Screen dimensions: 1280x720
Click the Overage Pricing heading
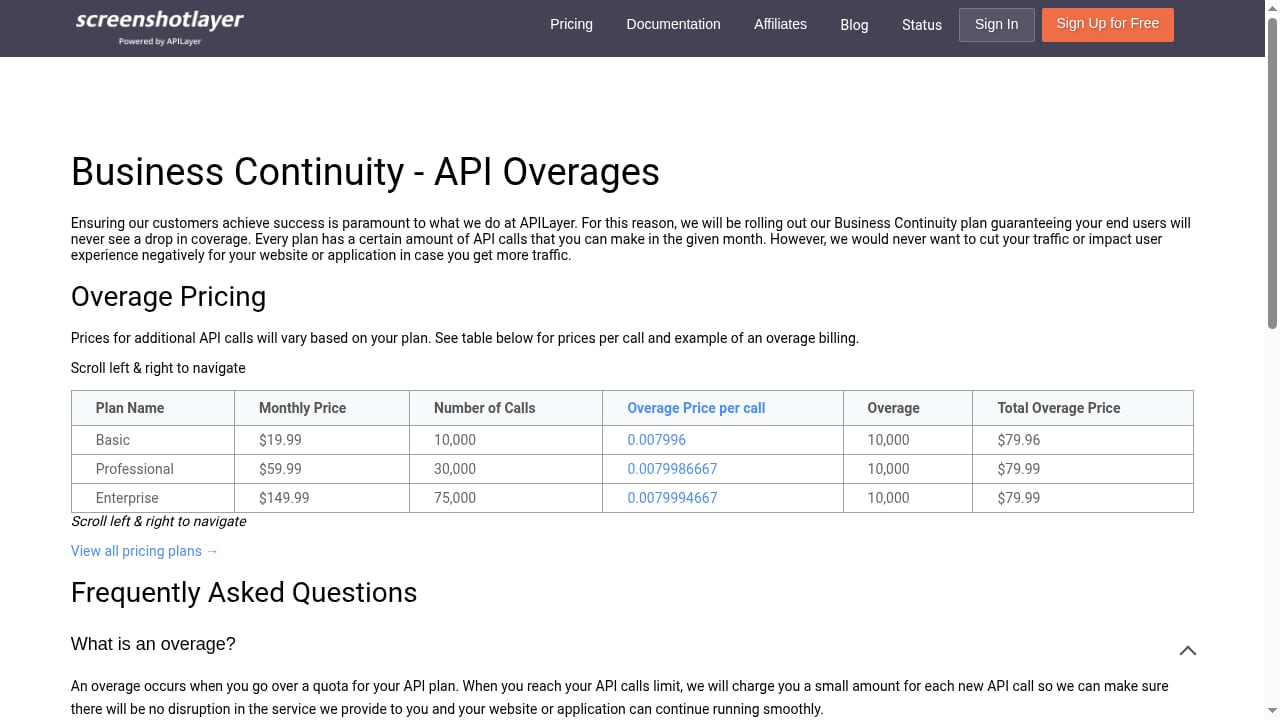pyautogui.click(x=168, y=297)
